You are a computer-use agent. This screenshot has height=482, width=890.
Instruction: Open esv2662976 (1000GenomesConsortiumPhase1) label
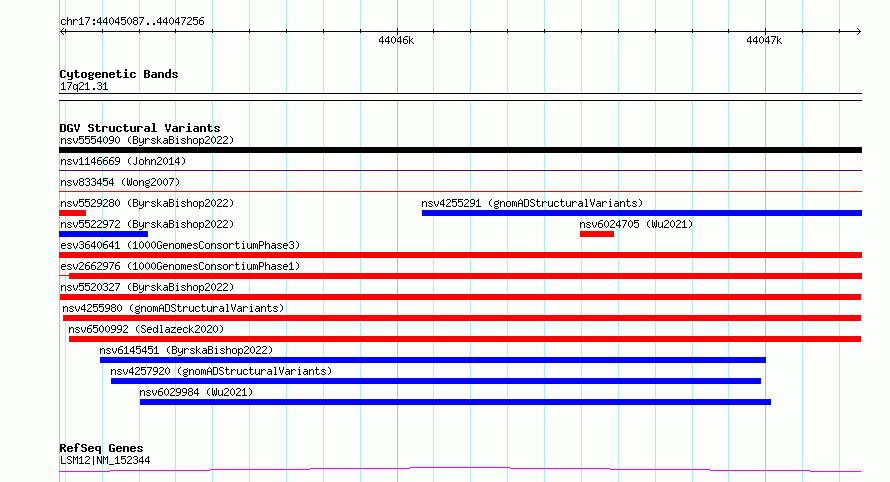(180, 266)
